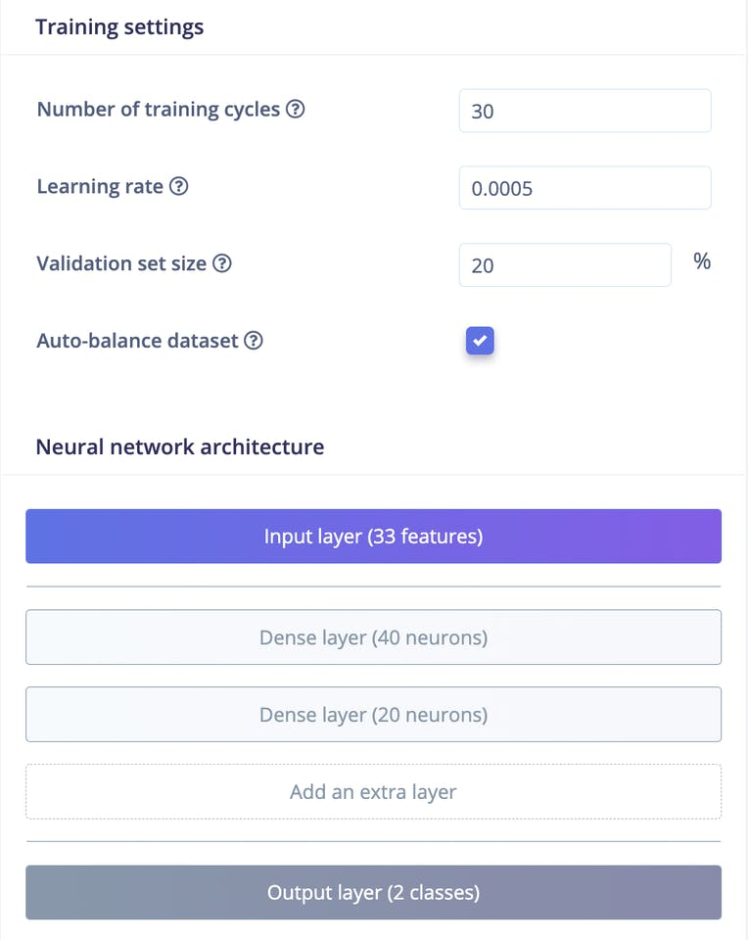Image resolution: width=748 pixels, height=940 pixels.
Task: Click the Validation set size label
Action: pyautogui.click(x=122, y=264)
